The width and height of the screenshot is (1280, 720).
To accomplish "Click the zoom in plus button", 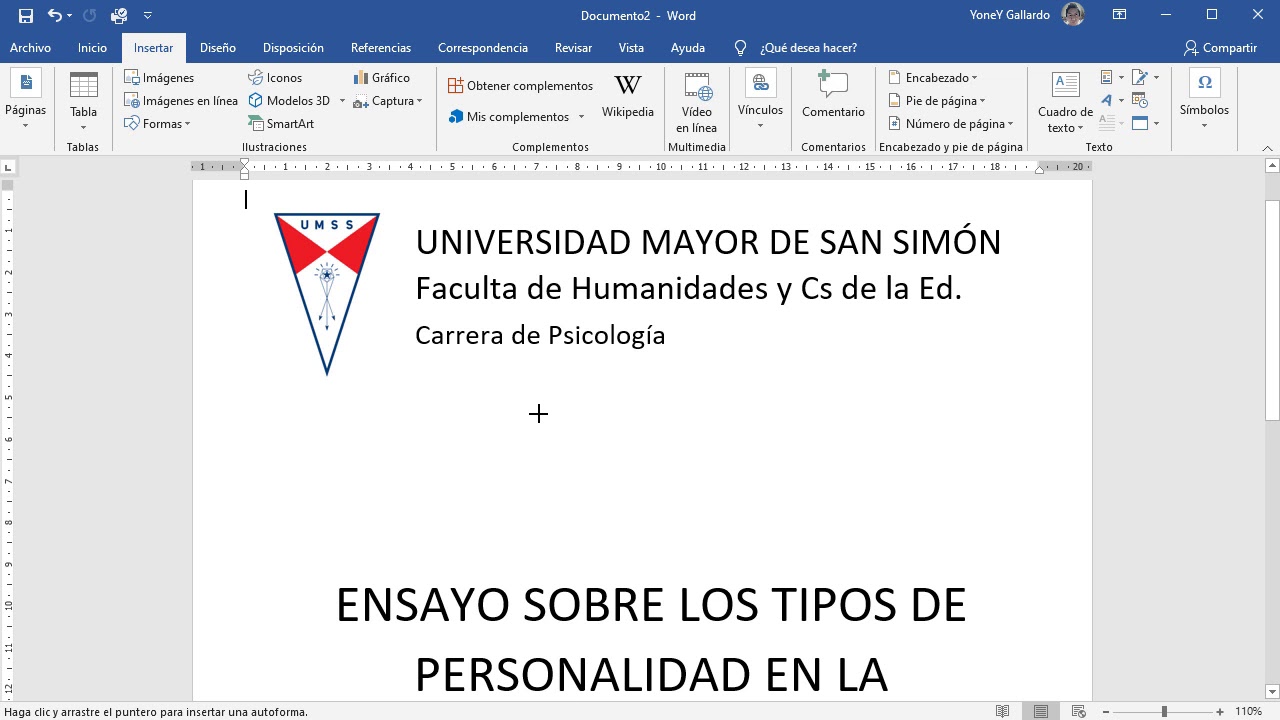I will 1220,711.
